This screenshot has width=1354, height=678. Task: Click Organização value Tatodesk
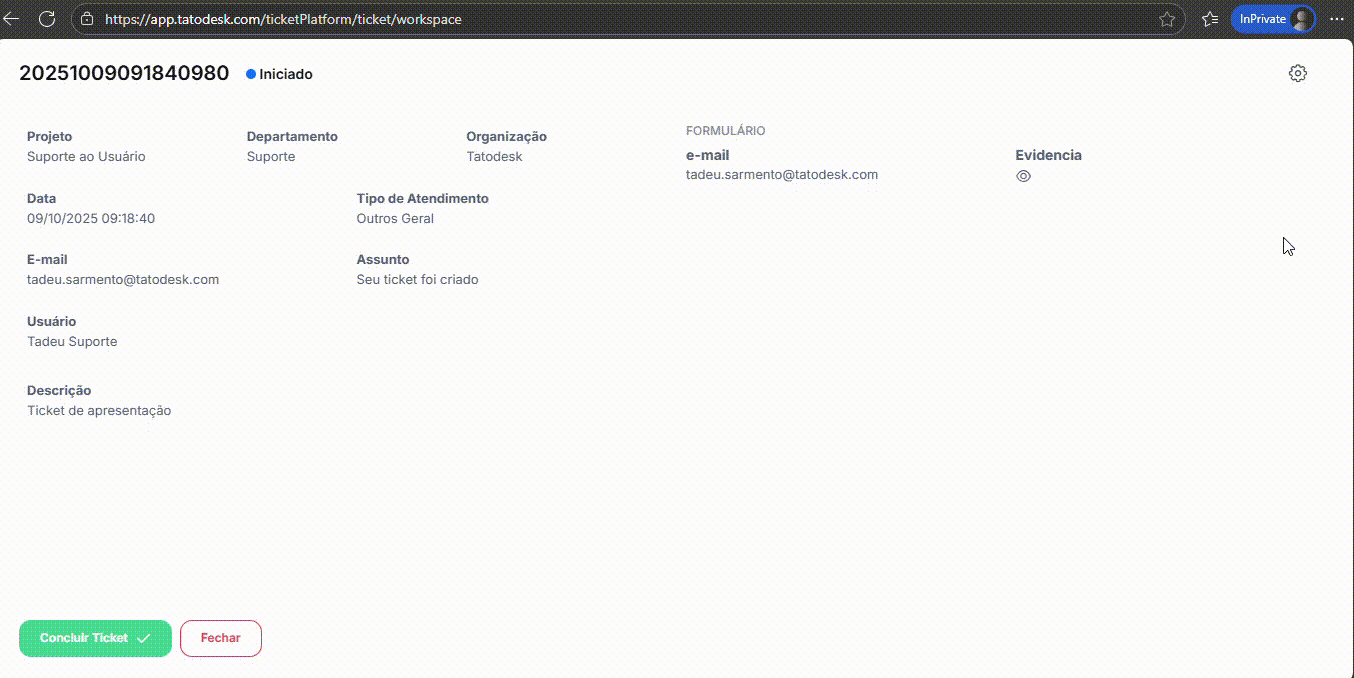pyautogui.click(x=494, y=157)
